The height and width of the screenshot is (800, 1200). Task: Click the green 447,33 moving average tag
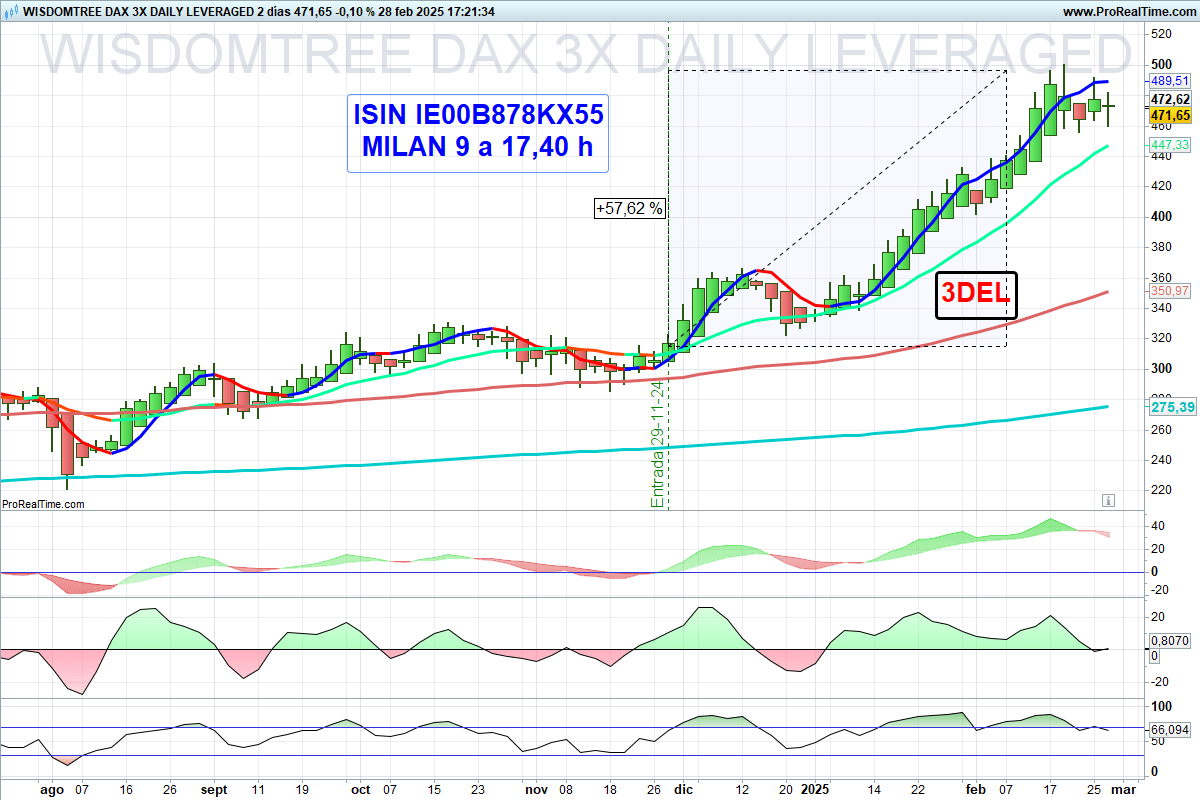(x=1169, y=145)
